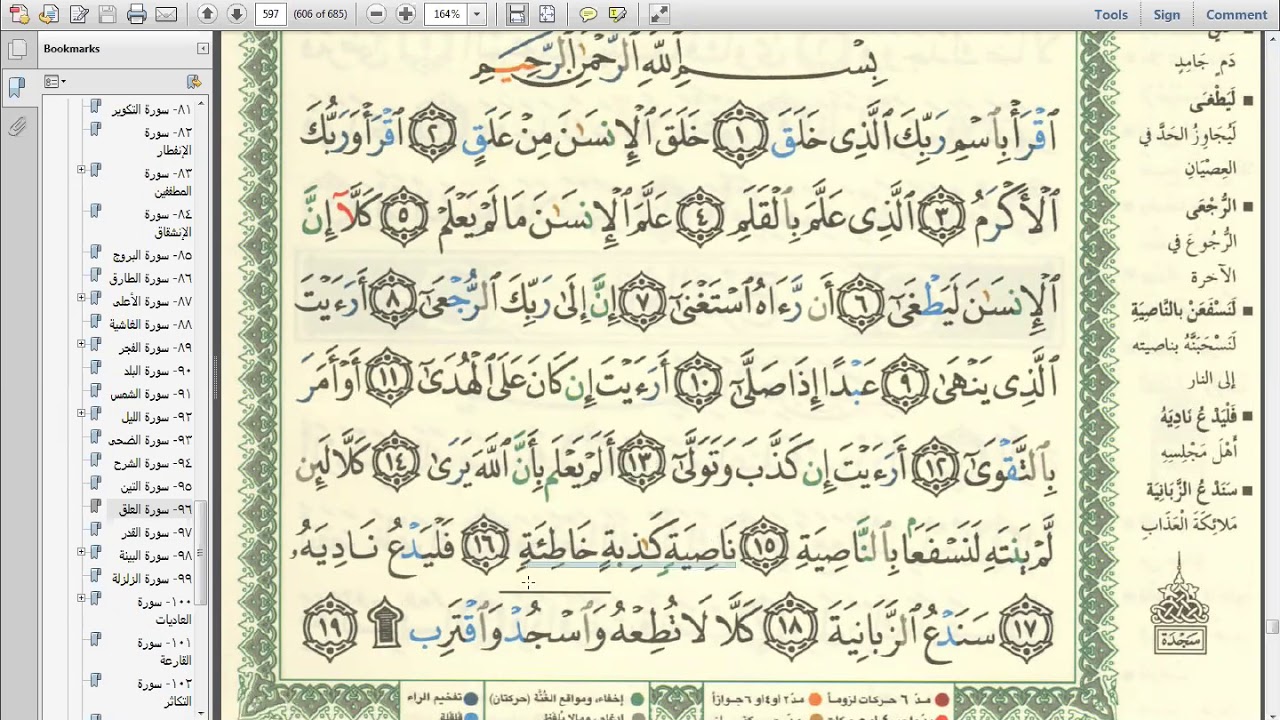Click verse marker number ١٩ on page

pos(328,628)
